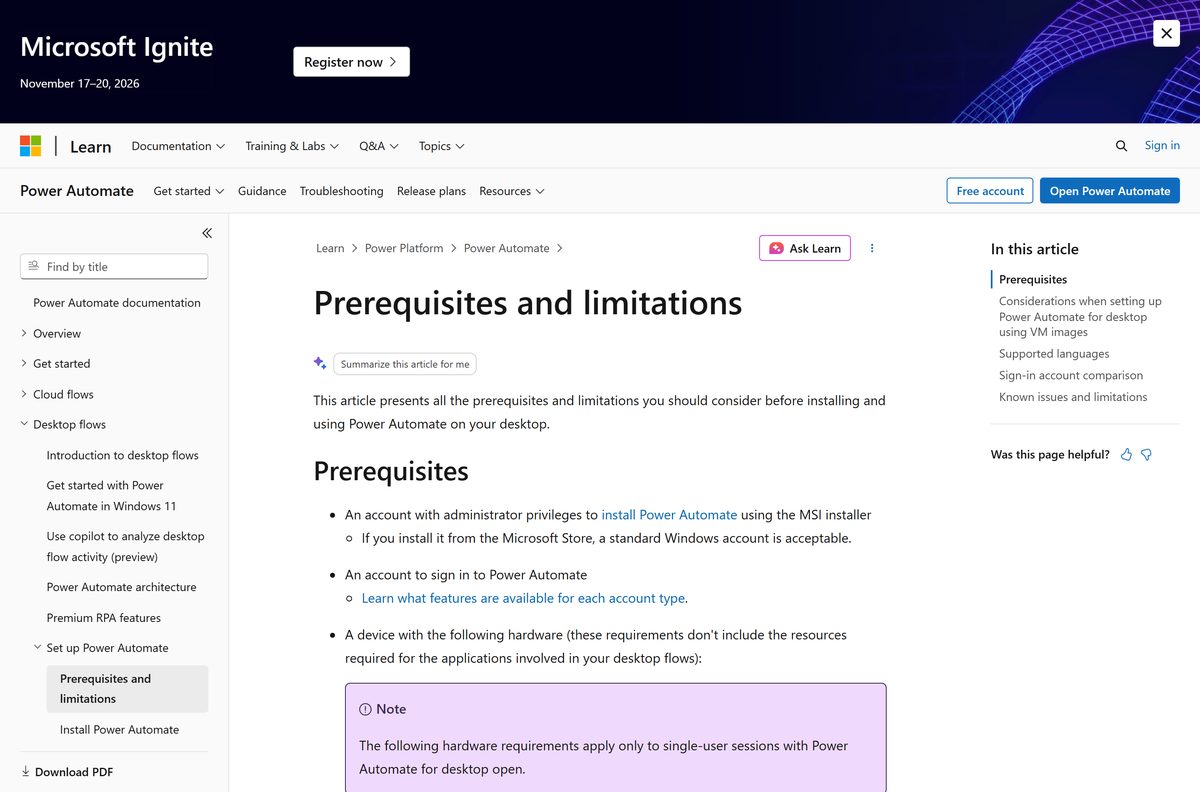Click the Learn breadcrumb
1200x792 pixels.
tap(330, 248)
